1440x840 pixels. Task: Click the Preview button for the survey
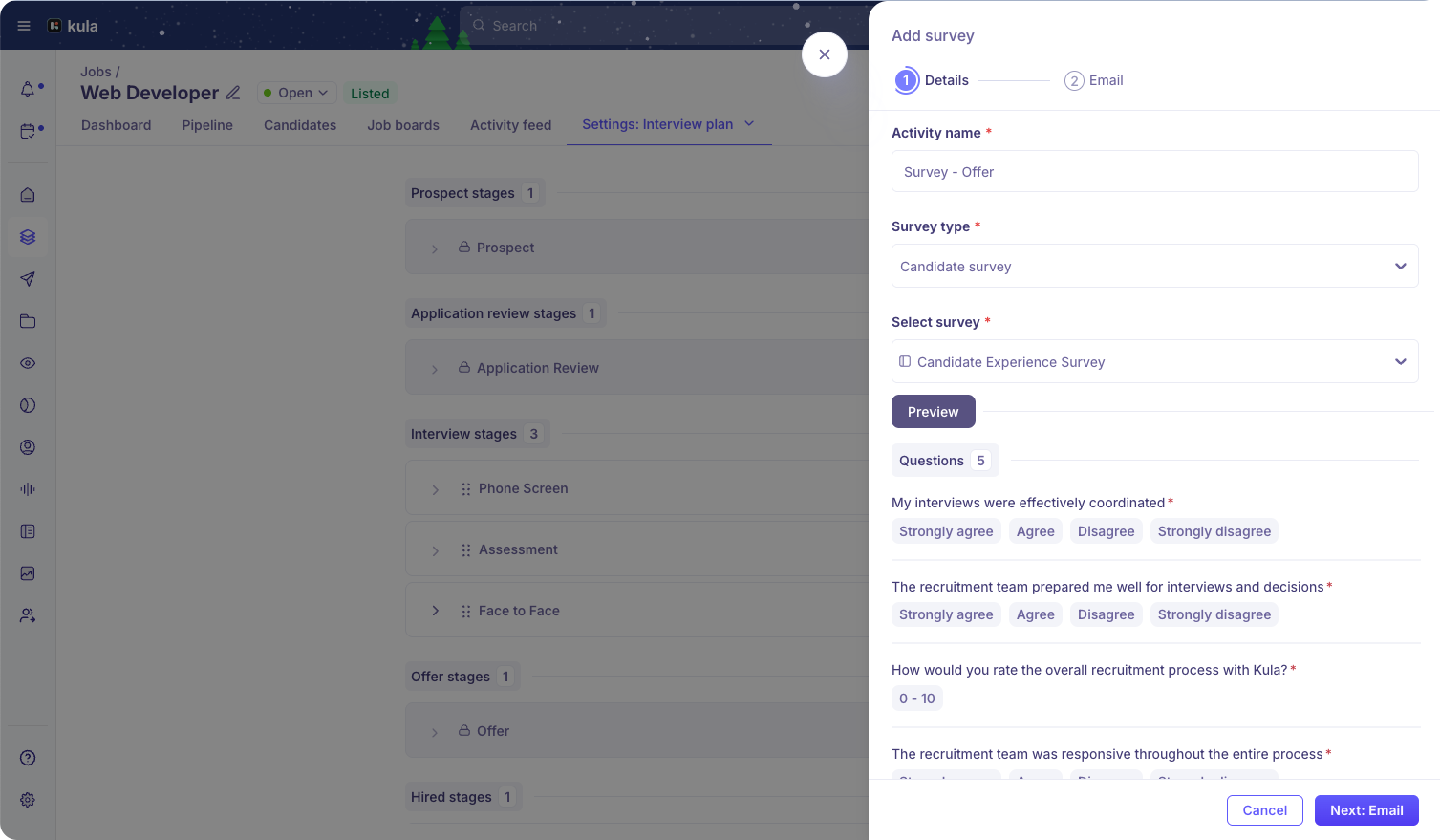point(933,411)
